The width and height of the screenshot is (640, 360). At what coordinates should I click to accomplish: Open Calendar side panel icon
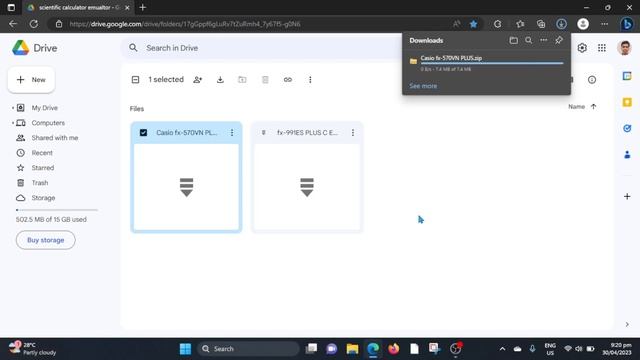click(x=627, y=76)
